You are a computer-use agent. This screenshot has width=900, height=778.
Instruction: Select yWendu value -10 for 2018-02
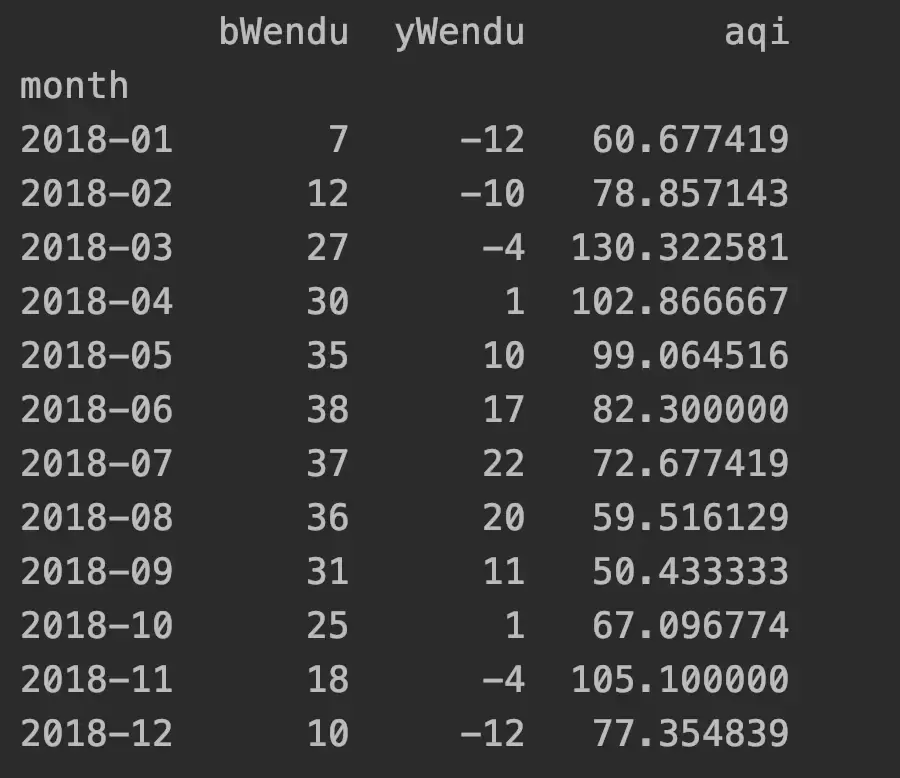pos(492,194)
